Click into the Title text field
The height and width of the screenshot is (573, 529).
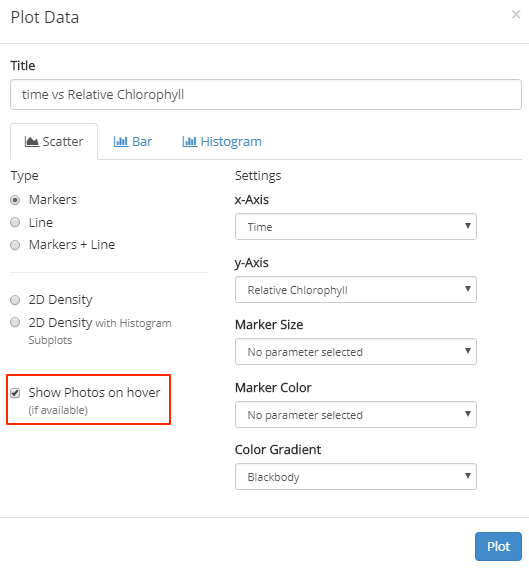(x=266, y=95)
